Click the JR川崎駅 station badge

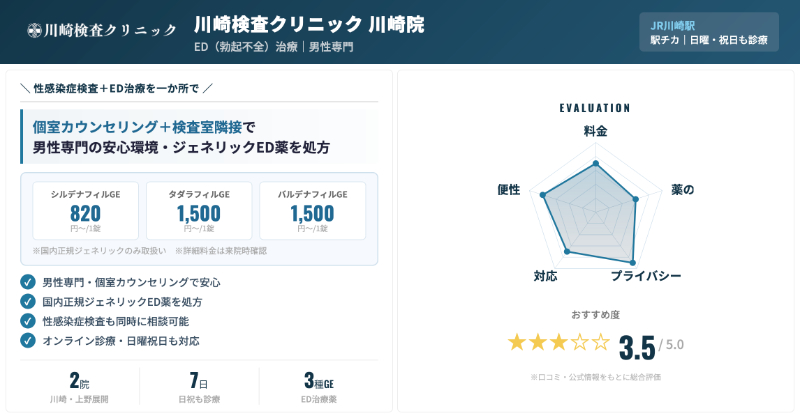708,32
